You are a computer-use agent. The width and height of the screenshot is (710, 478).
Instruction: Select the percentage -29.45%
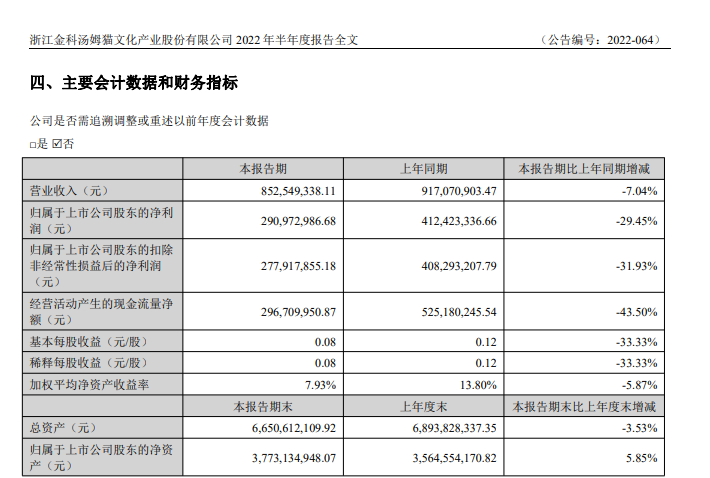click(x=637, y=221)
